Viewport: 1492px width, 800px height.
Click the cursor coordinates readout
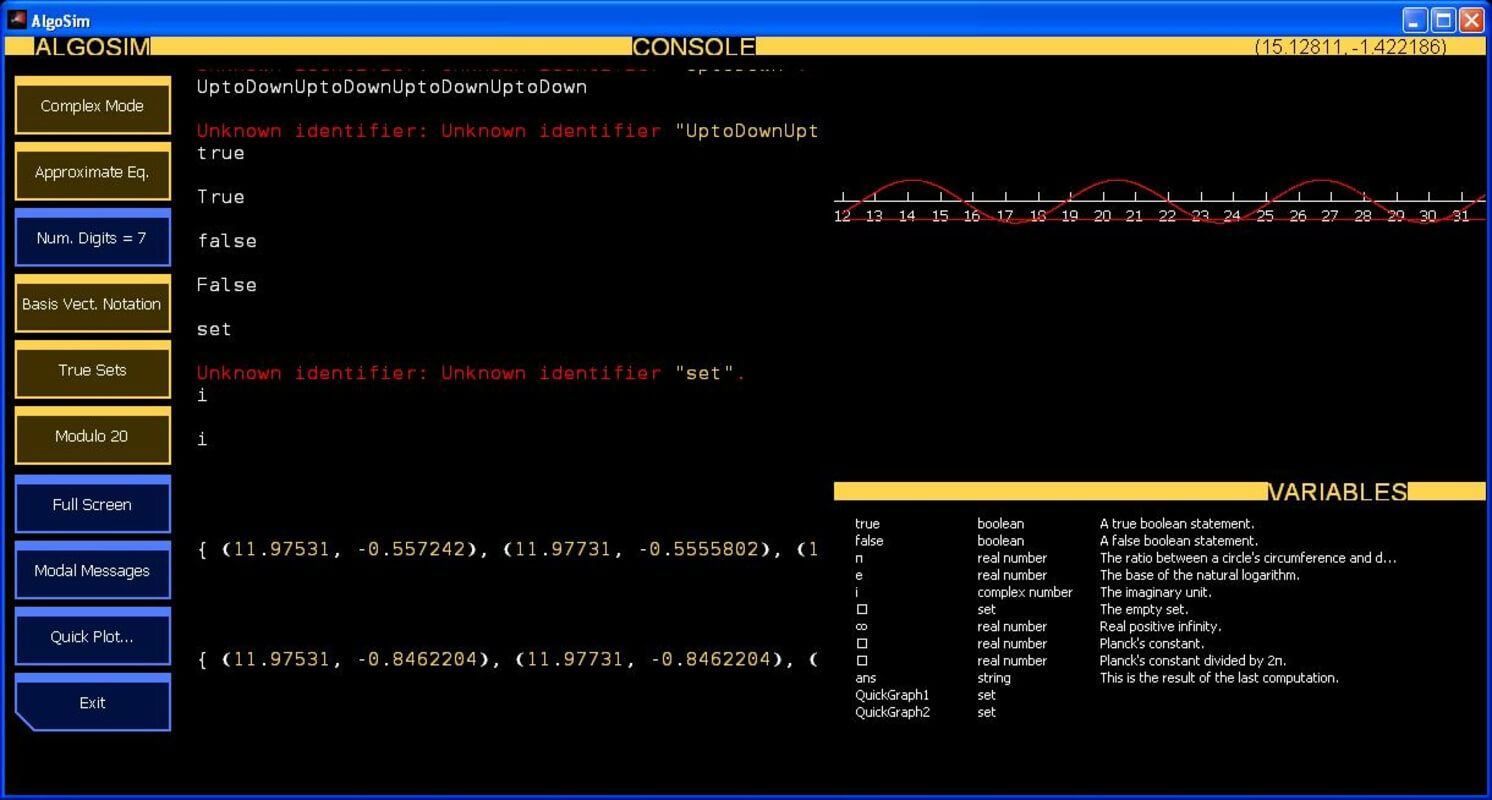[x=1349, y=47]
